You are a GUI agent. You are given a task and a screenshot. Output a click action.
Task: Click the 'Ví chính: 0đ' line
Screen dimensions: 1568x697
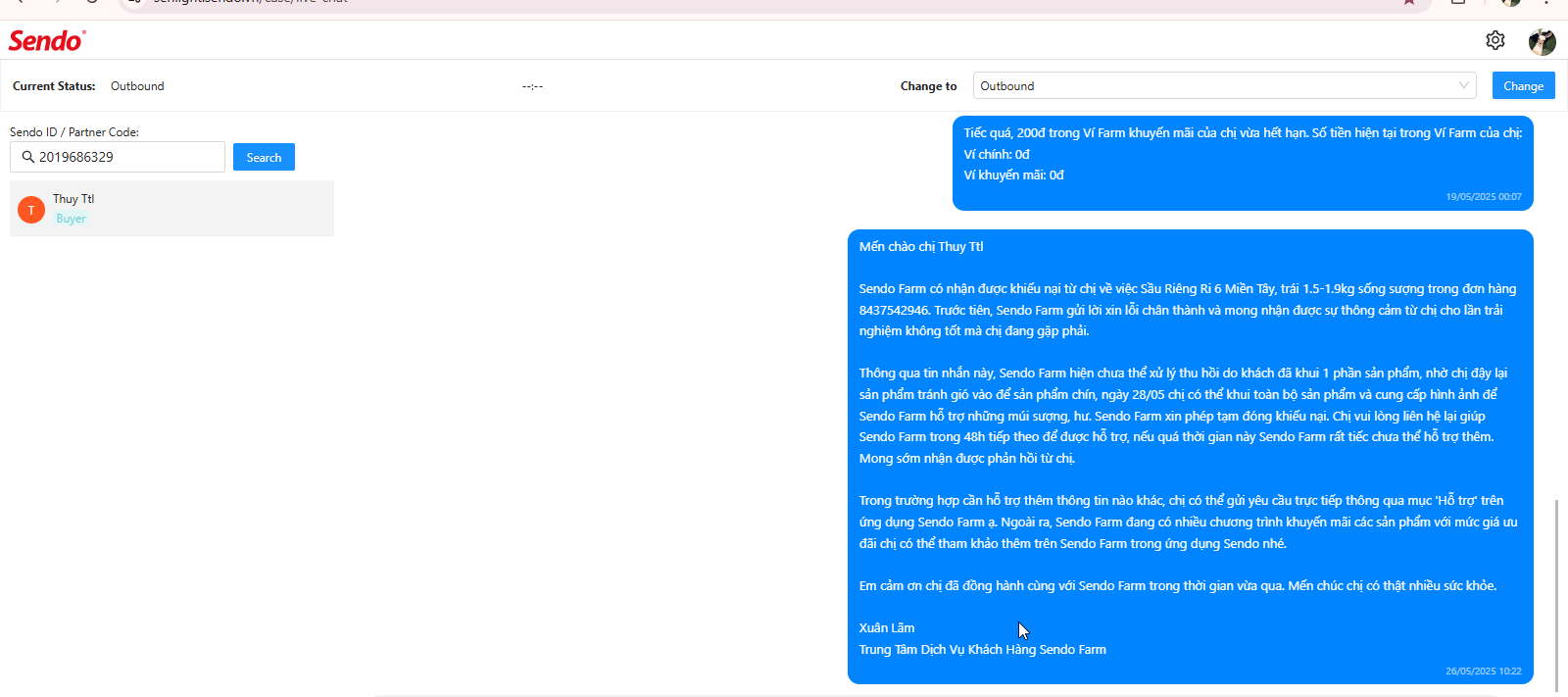997,155
